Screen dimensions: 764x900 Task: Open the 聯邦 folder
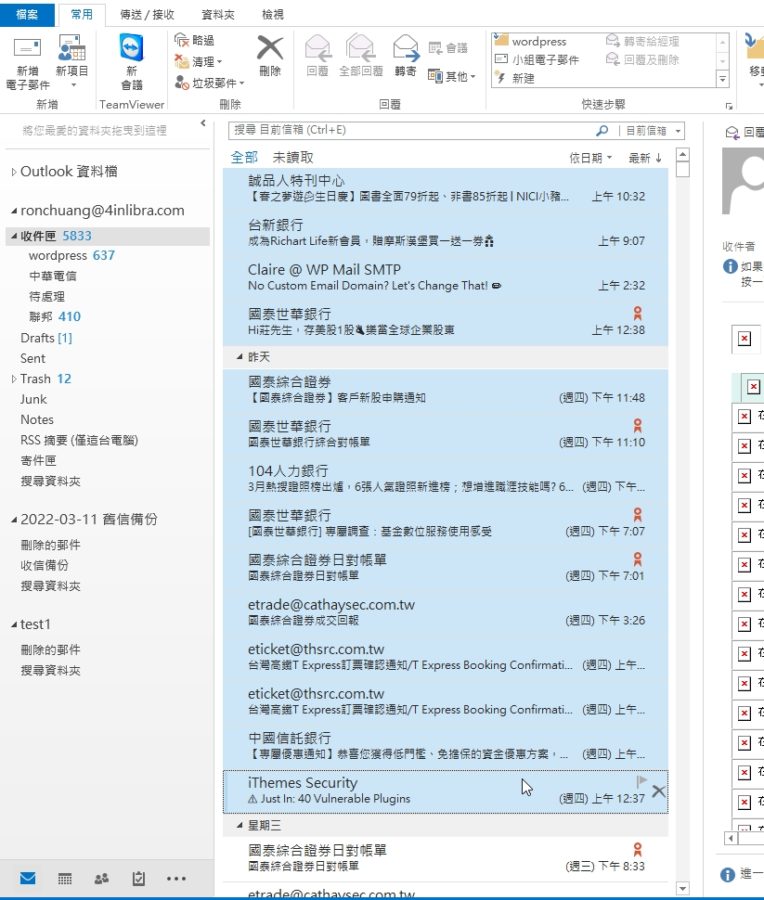click(x=55, y=317)
